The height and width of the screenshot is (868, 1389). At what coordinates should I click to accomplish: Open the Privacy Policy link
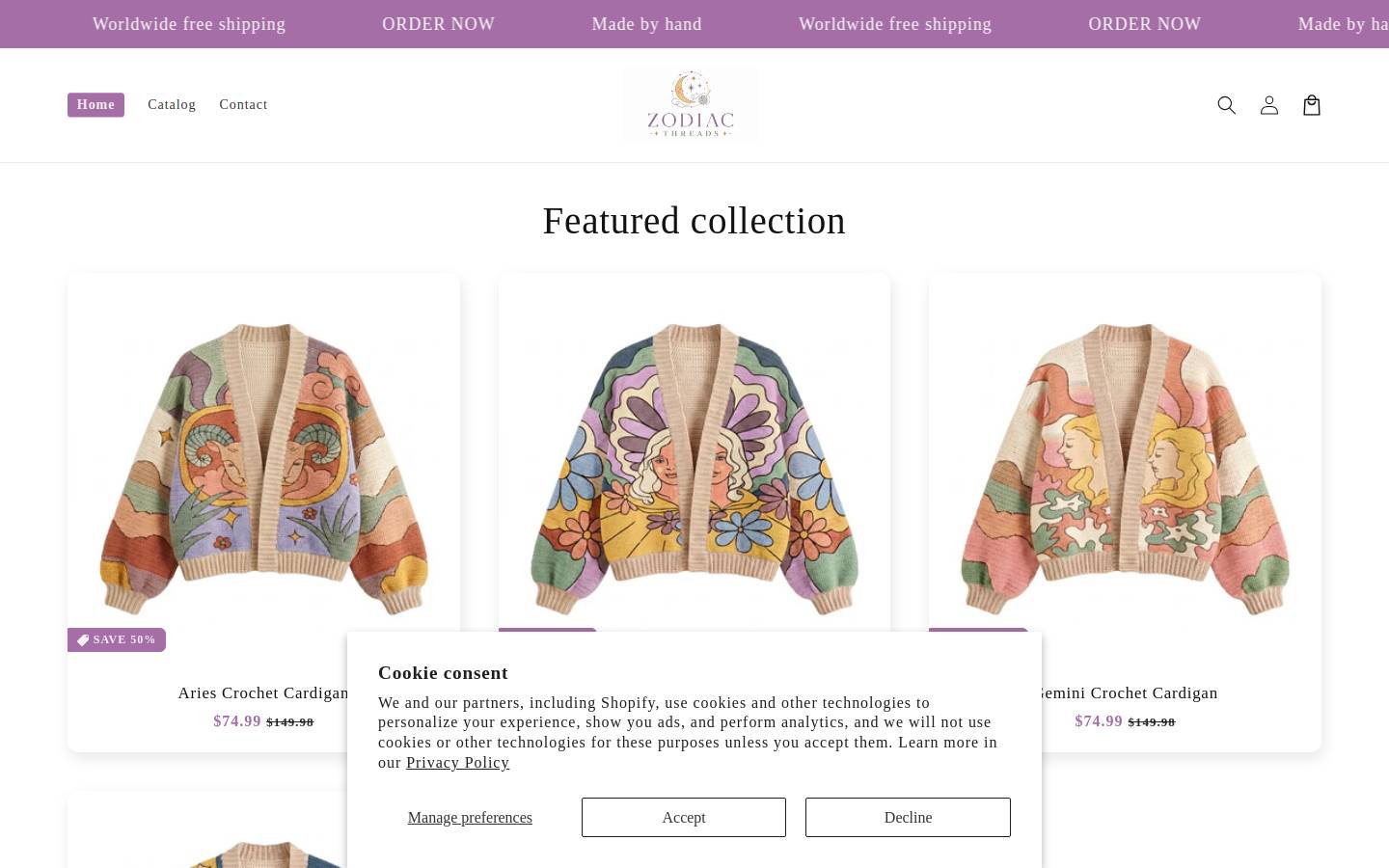pos(457,763)
